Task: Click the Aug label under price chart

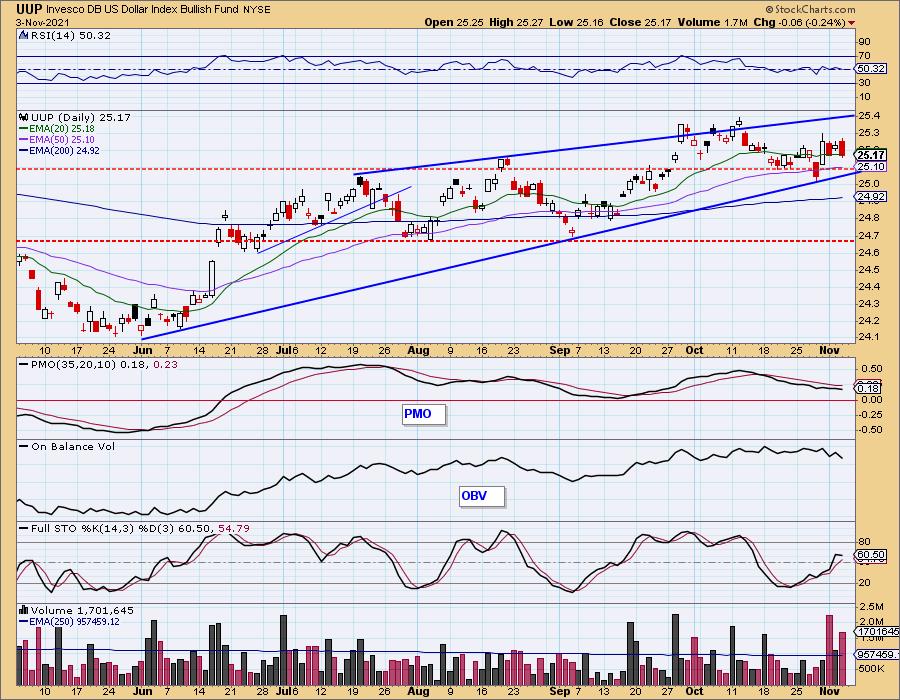Action: pos(418,350)
